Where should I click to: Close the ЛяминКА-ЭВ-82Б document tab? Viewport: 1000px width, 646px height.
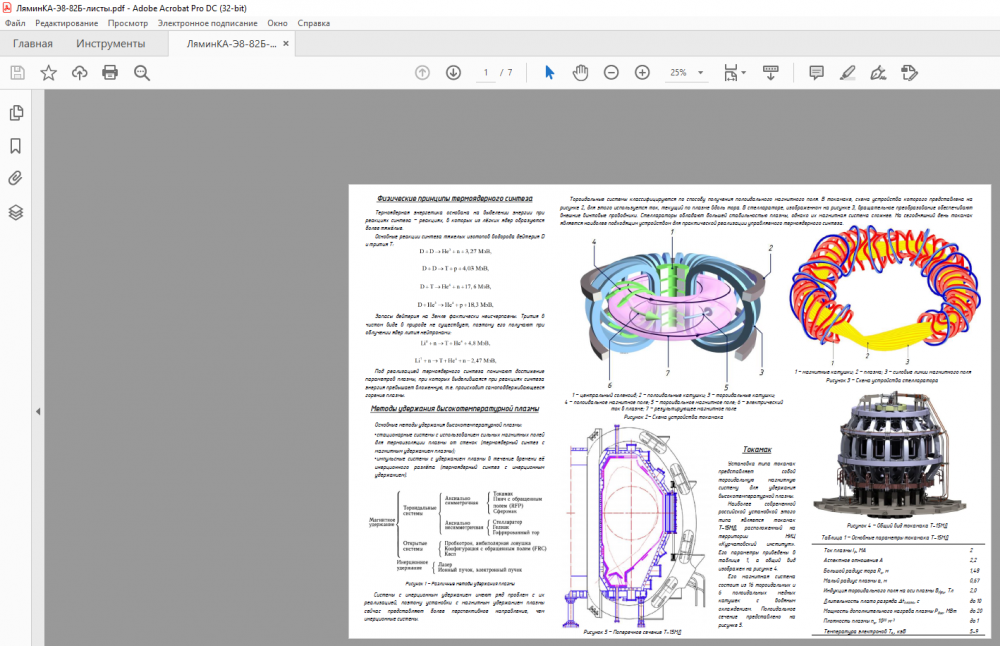[x=286, y=44]
